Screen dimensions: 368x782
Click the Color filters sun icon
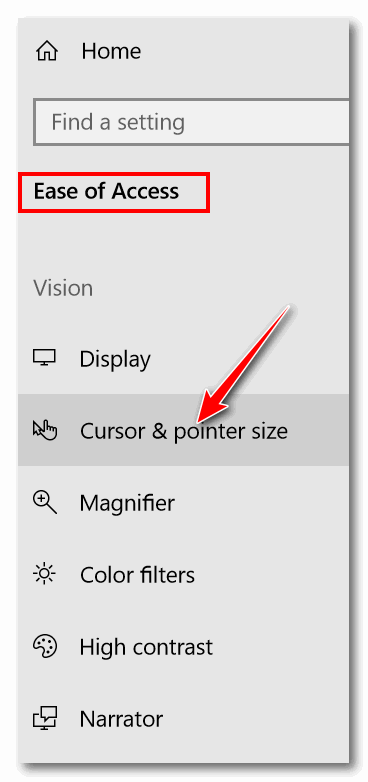click(x=45, y=574)
